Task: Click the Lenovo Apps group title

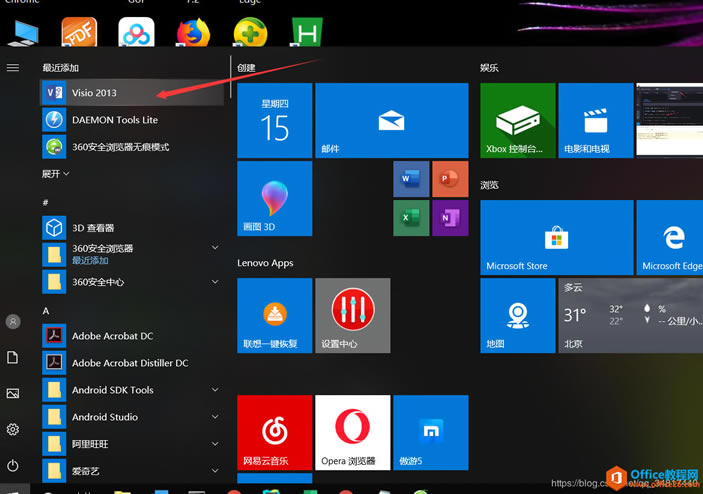Action: coord(265,263)
